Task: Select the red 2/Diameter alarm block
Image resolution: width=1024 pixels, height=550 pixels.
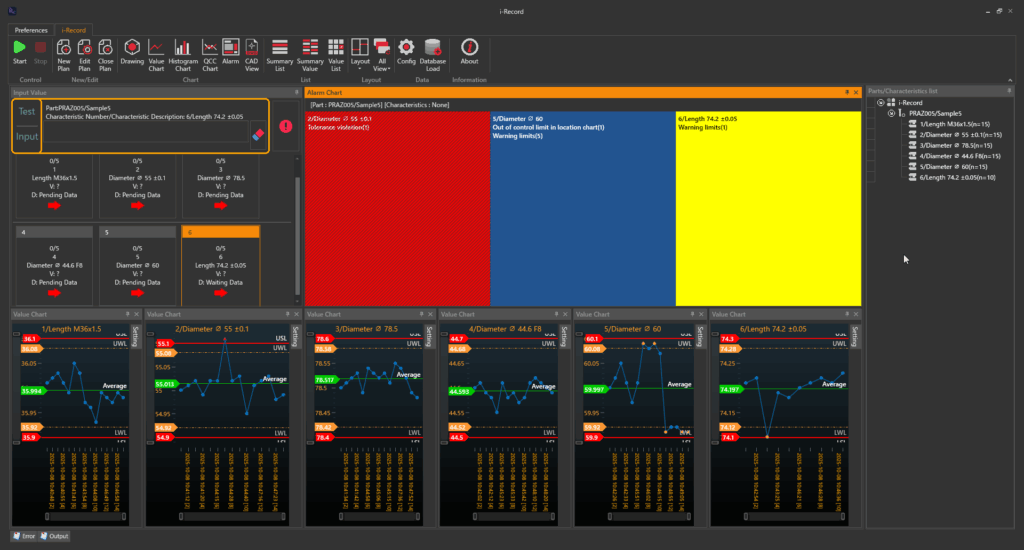Action: tap(396, 207)
